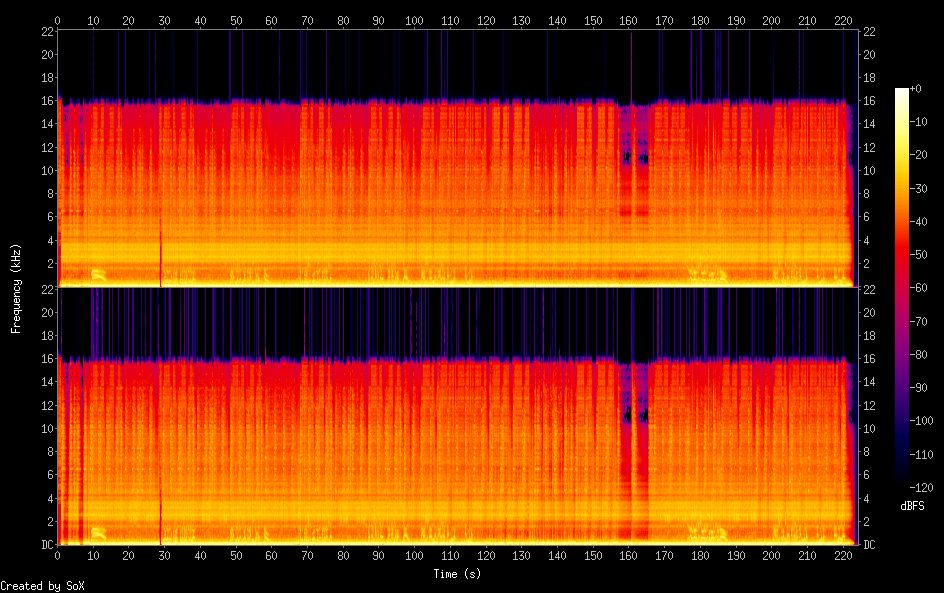Screen dimensions: 944x593
Task: Click the 50 tick on the top time axis
Action: coord(236,20)
